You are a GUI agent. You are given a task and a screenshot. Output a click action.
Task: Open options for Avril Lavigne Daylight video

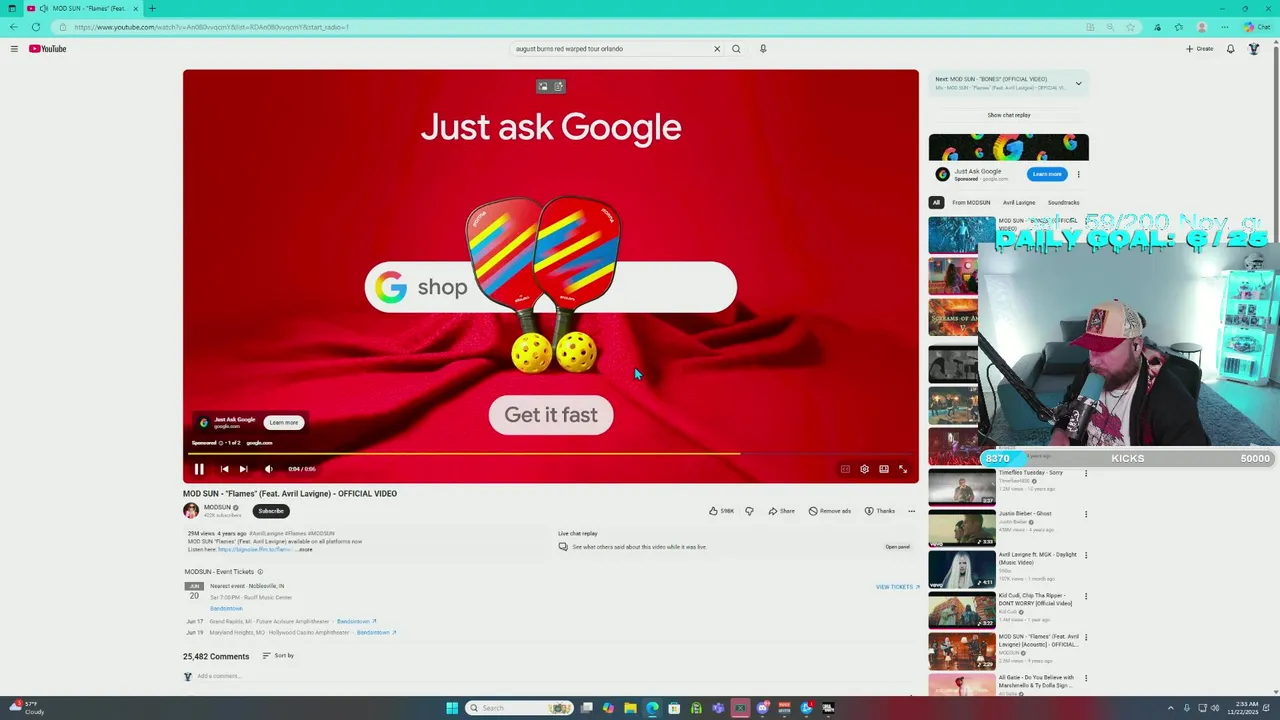point(1086,556)
